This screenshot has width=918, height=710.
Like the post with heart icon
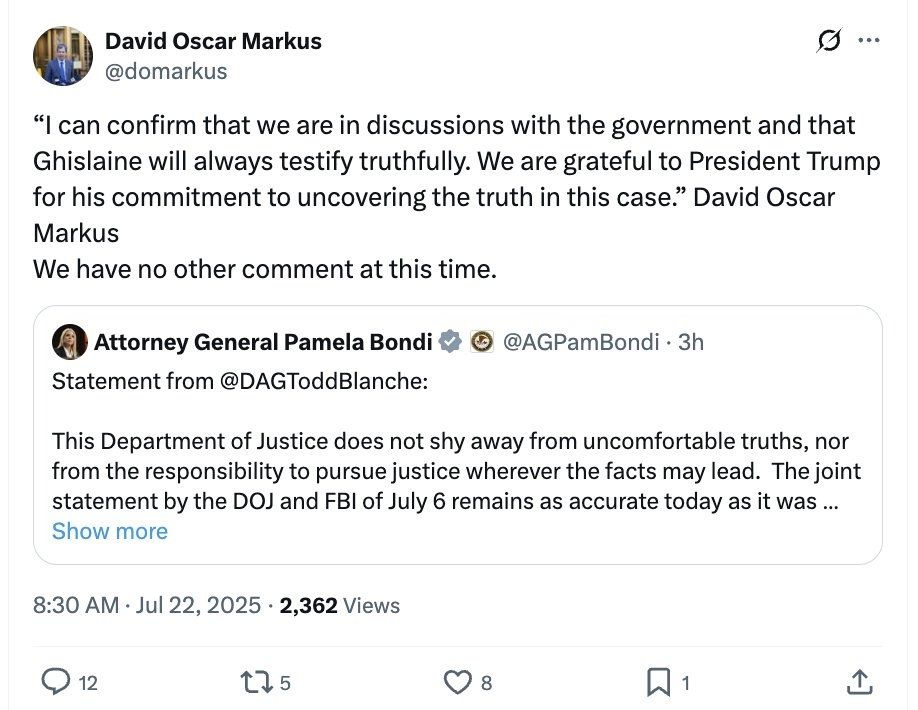(x=457, y=682)
